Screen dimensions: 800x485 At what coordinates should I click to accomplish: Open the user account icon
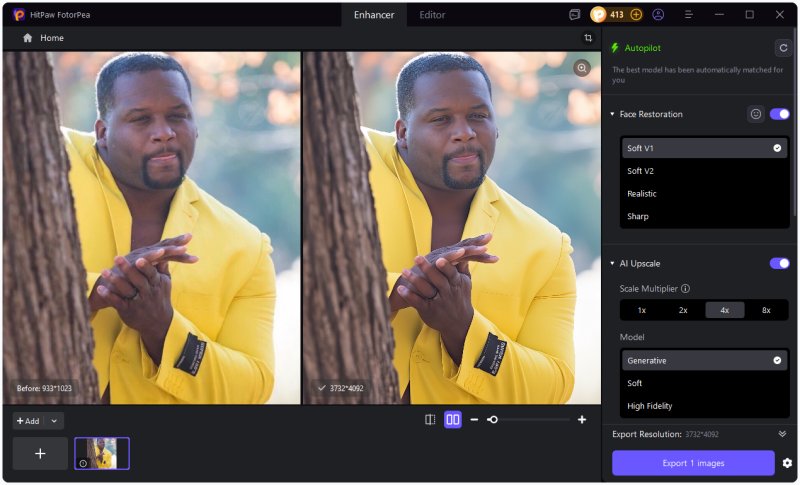658,15
